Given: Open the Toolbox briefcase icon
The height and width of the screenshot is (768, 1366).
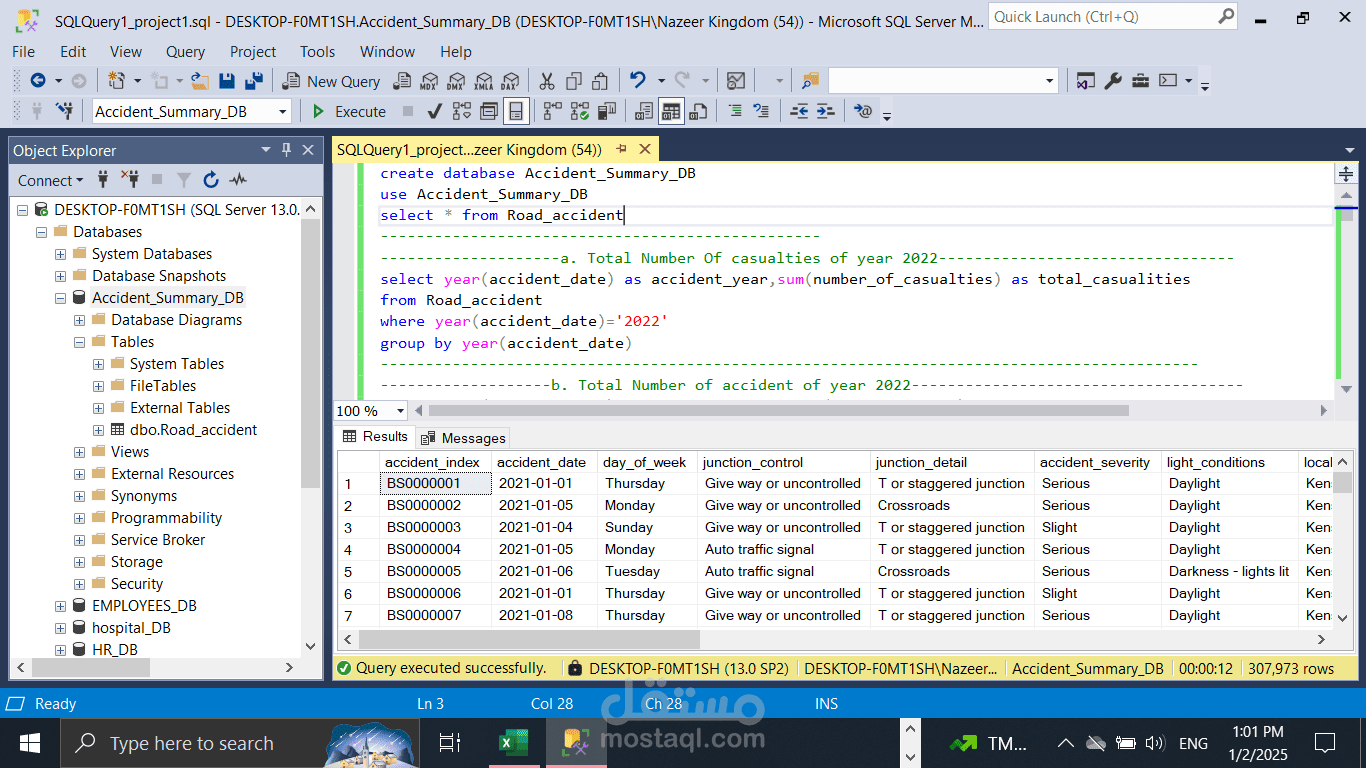Looking at the screenshot, I should pyautogui.click(x=1140, y=81).
